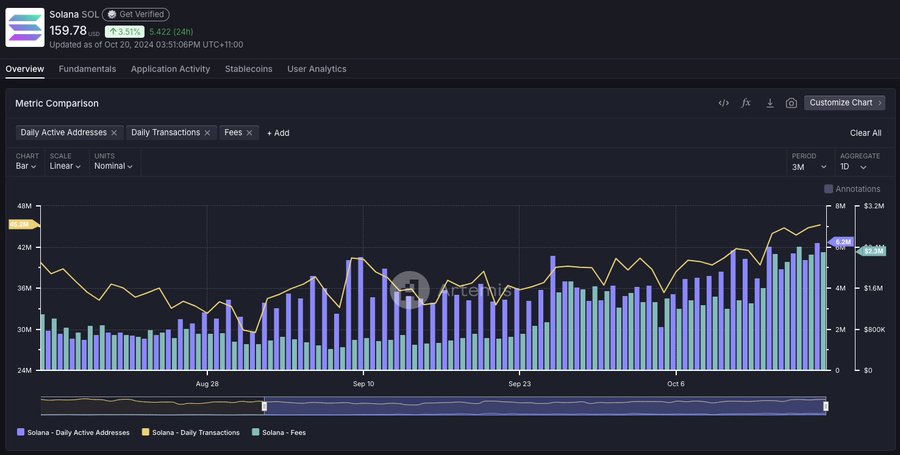
Task: Open the Stablecoins tab
Action: click(x=249, y=69)
